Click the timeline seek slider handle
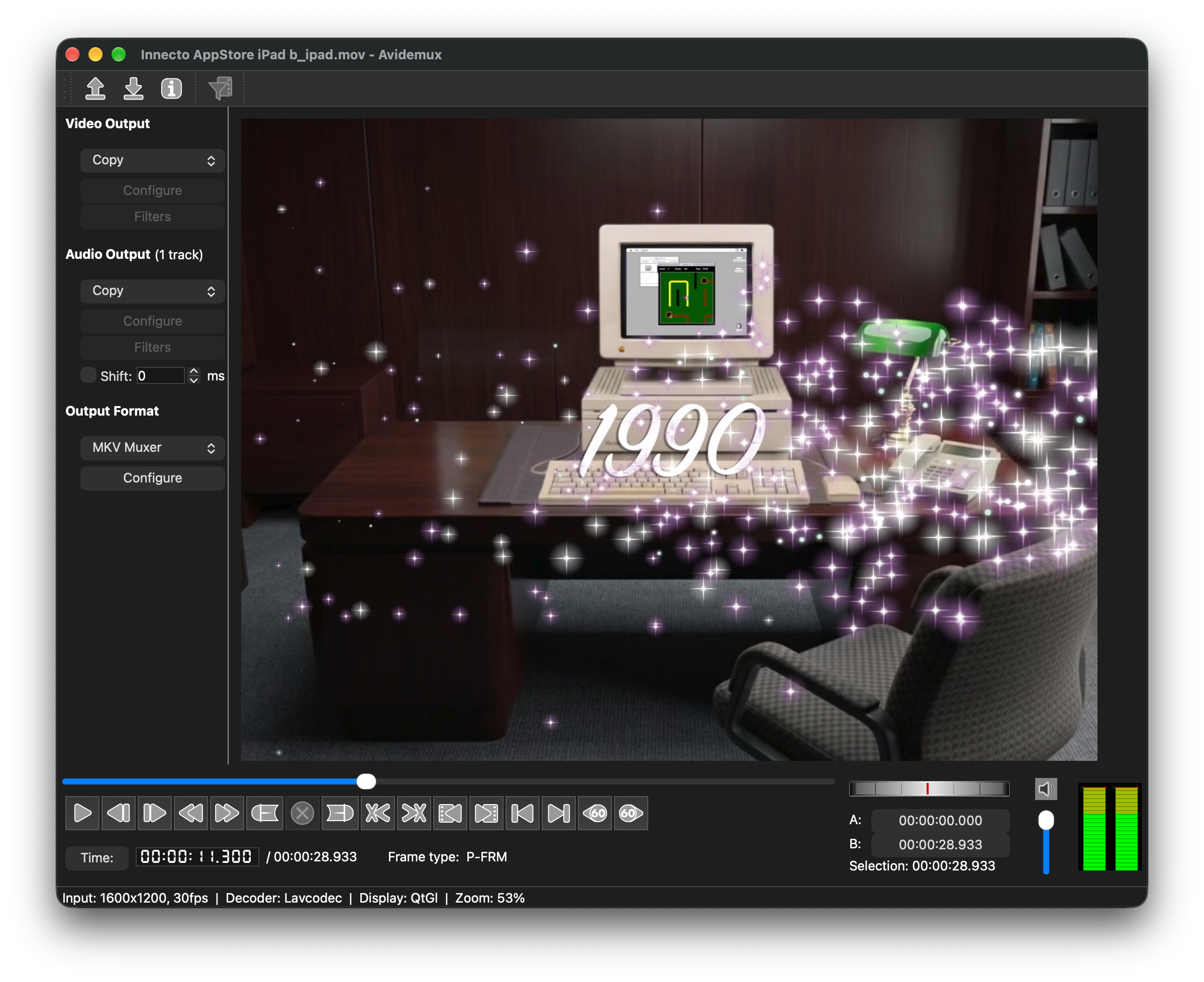The image size is (1204, 982). coord(366,782)
